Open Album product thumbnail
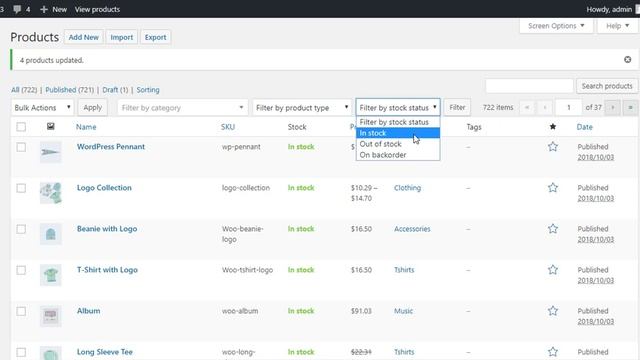This screenshot has height=360, width=640. point(51,316)
